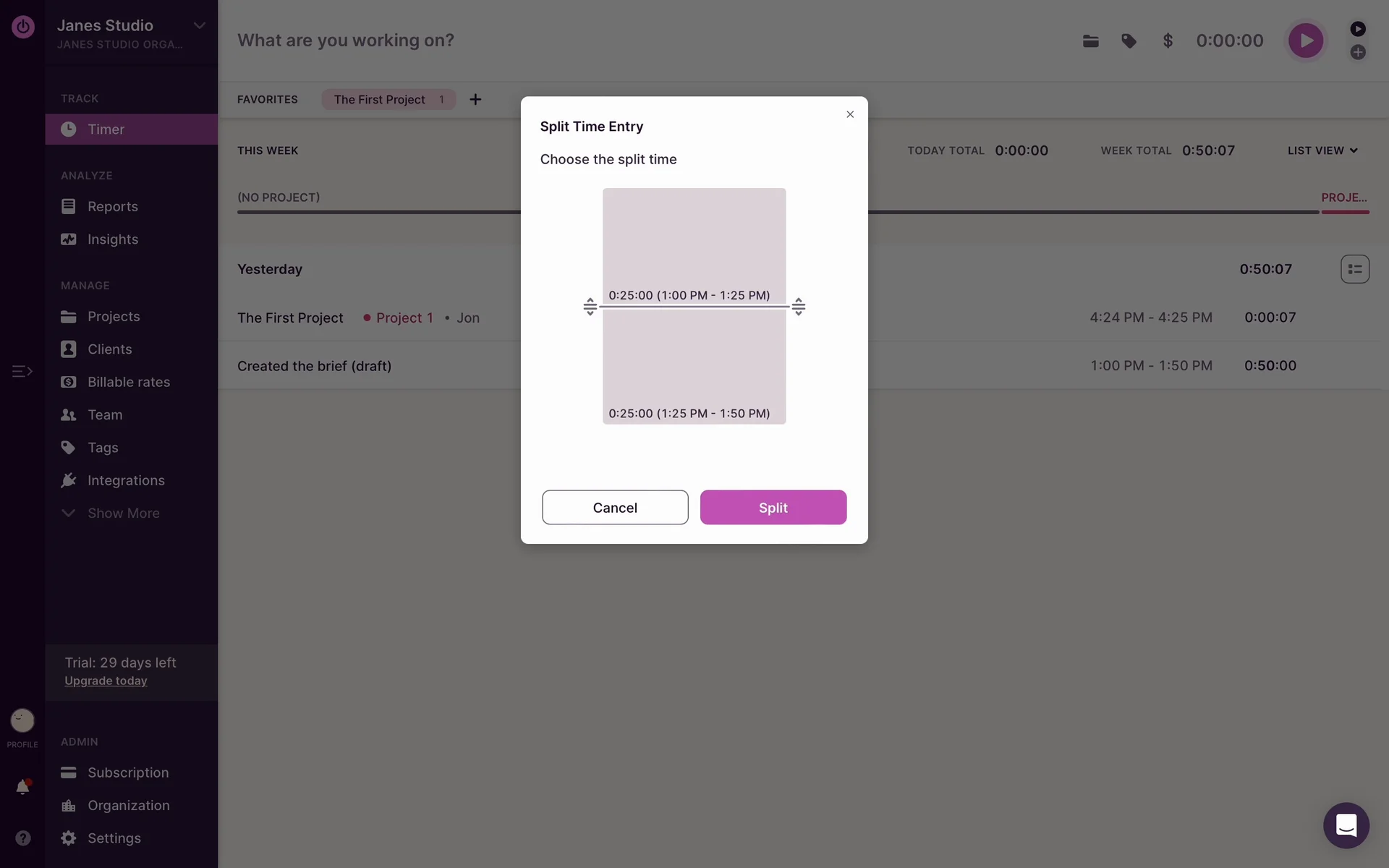The height and width of the screenshot is (868, 1389).
Task: Click the project folder icon in timer bar
Action: coord(1090,41)
